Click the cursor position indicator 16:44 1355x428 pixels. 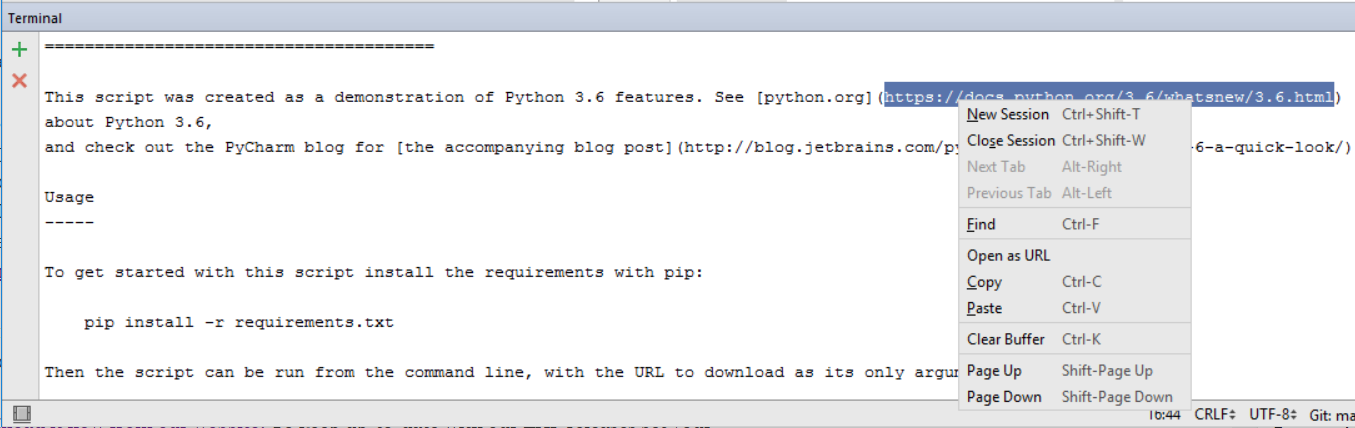(x=1162, y=414)
